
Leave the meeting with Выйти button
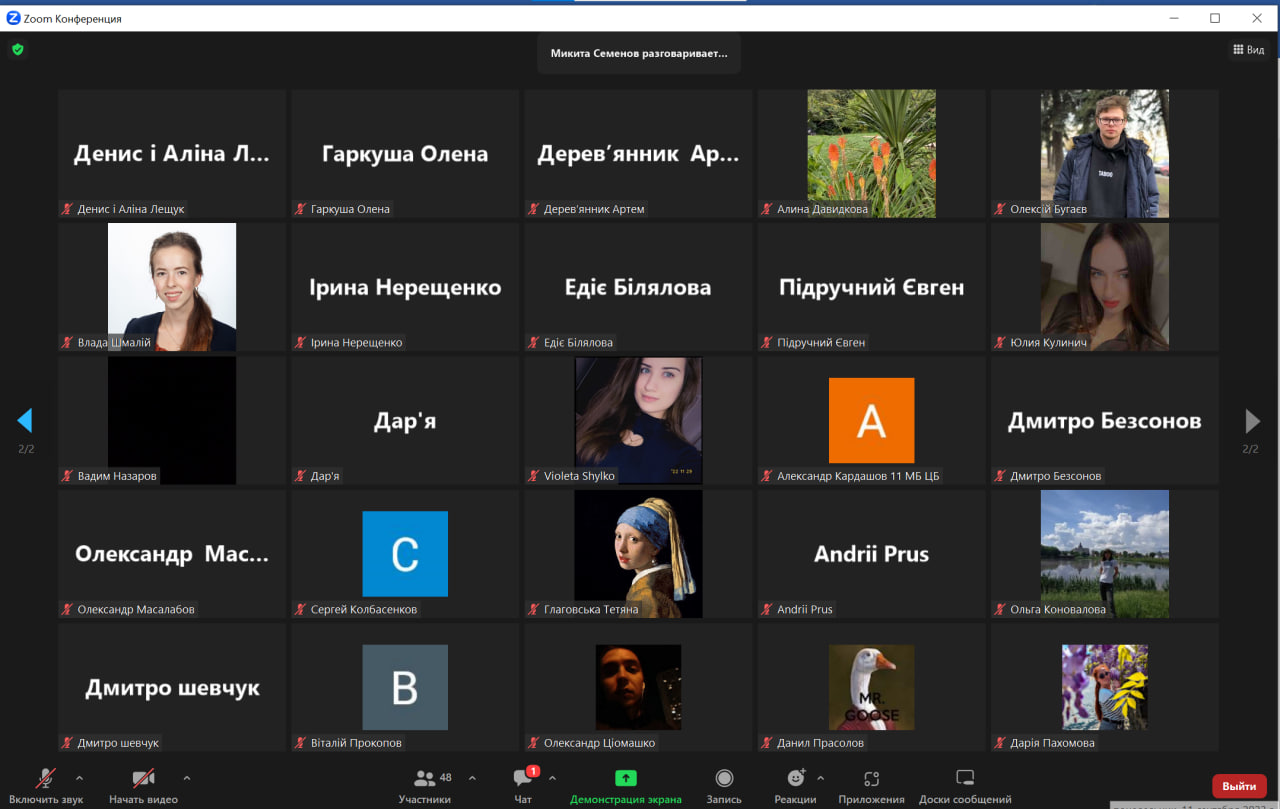coord(1238,786)
